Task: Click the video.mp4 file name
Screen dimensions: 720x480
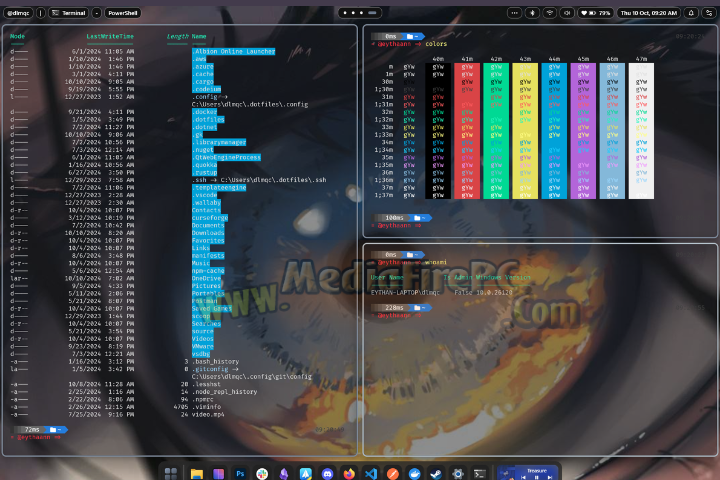Action: (208, 414)
